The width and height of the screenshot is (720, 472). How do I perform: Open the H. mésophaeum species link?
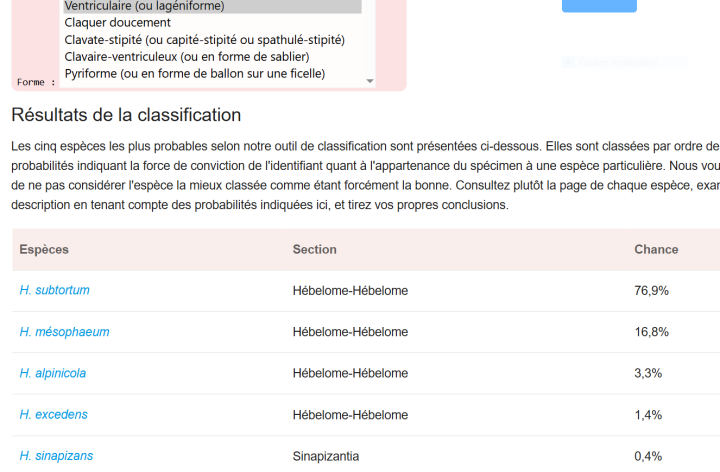[x=64, y=331]
